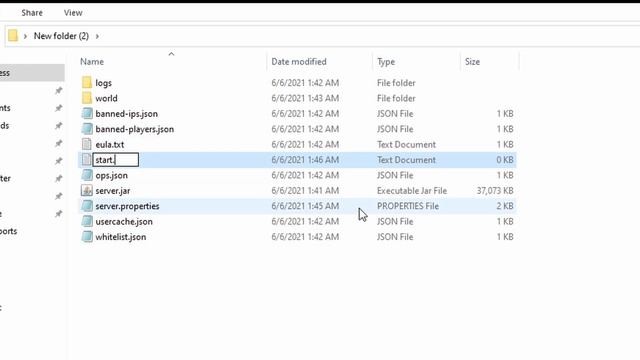The width and height of the screenshot is (640, 360).
Task: Click the '37,073 KB' size value
Action: click(x=495, y=191)
